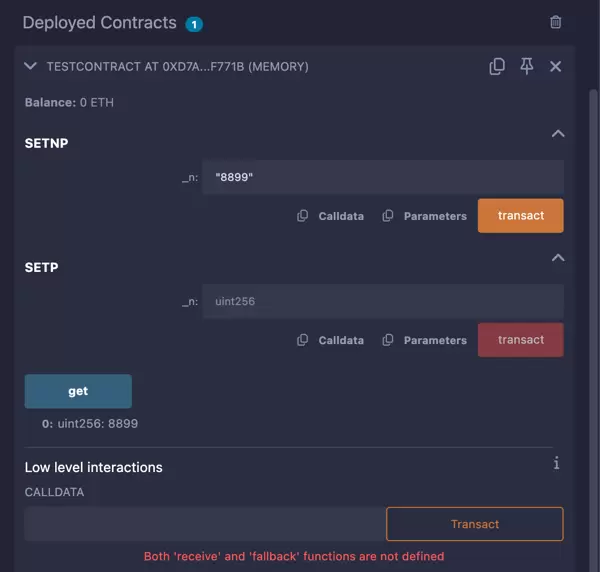Click the SETNP _n input field
This screenshot has width=600, height=572.
point(382,177)
